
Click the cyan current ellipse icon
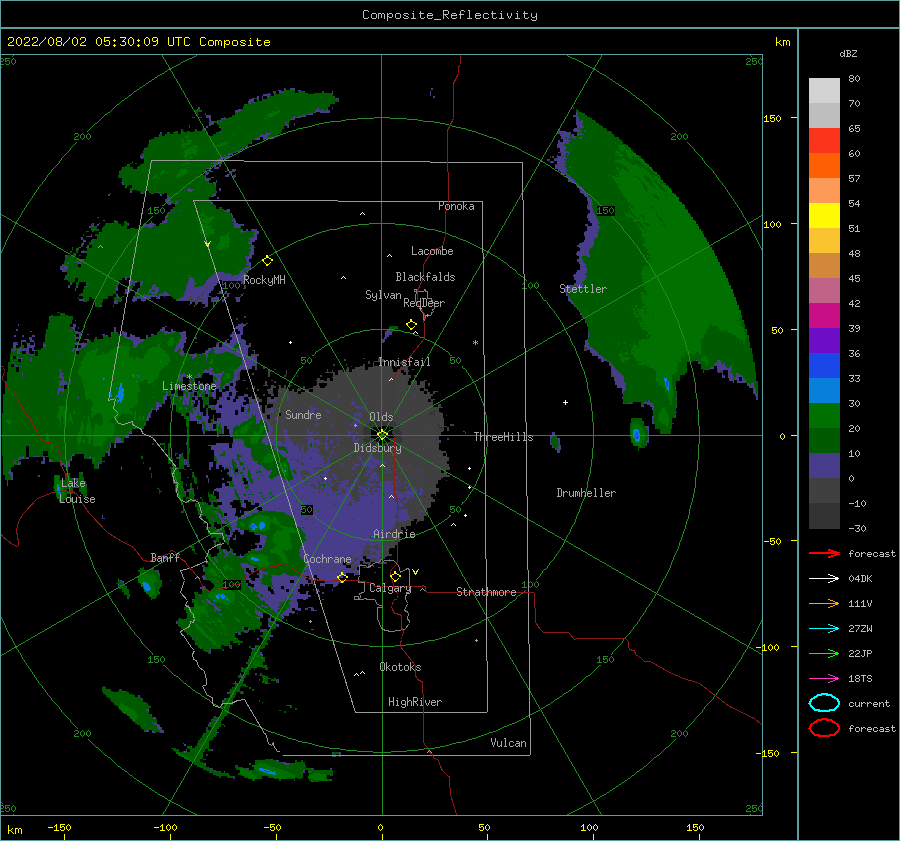(x=824, y=703)
